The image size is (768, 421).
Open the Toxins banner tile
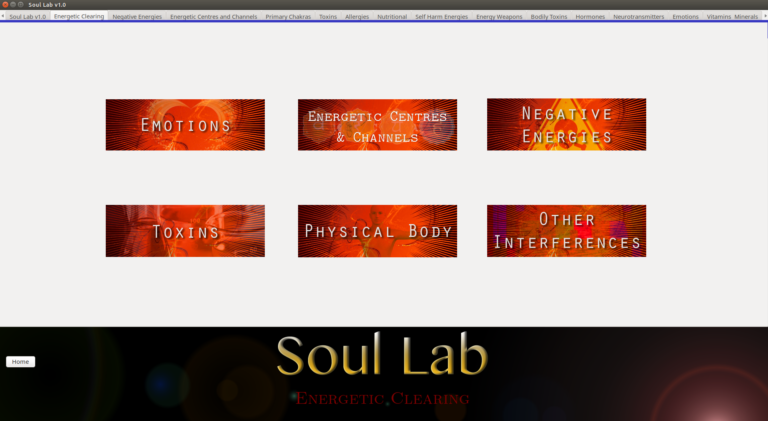point(185,231)
